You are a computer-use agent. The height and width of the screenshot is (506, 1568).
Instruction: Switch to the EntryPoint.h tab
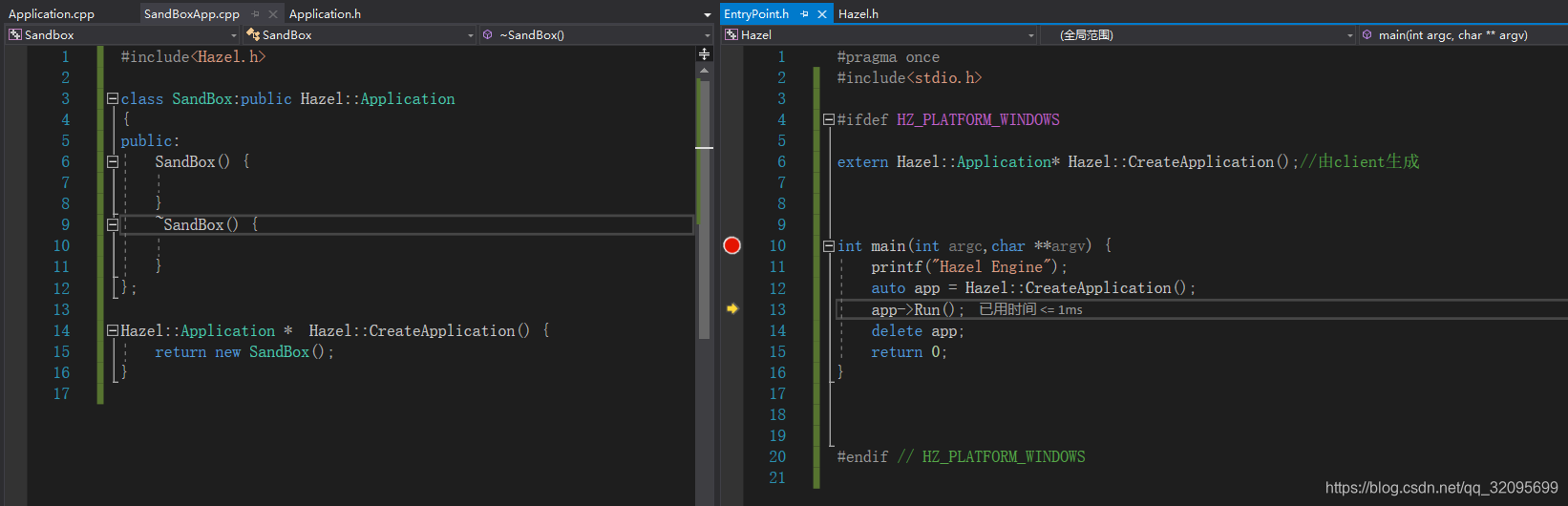click(x=755, y=13)
